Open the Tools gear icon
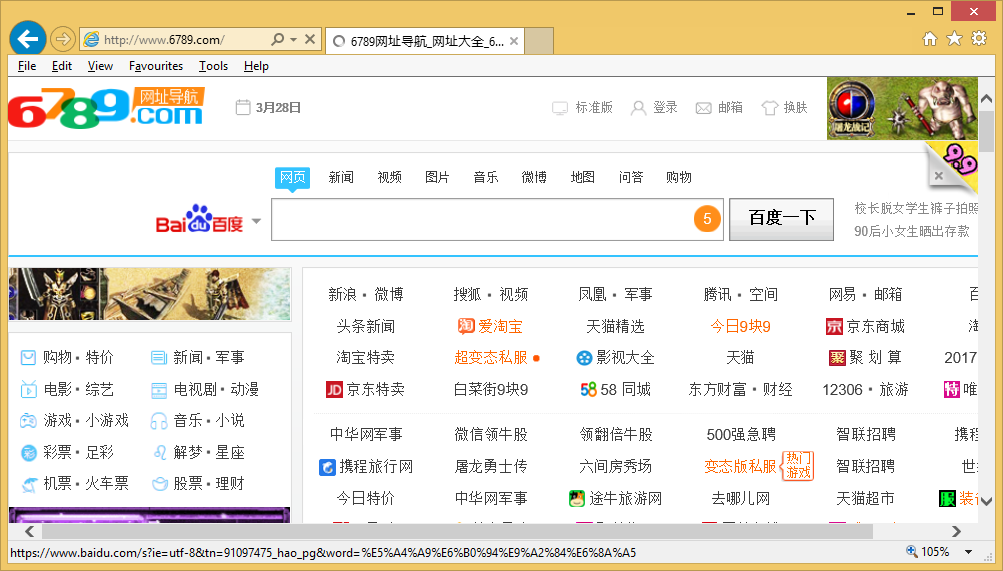 (978, 39)
